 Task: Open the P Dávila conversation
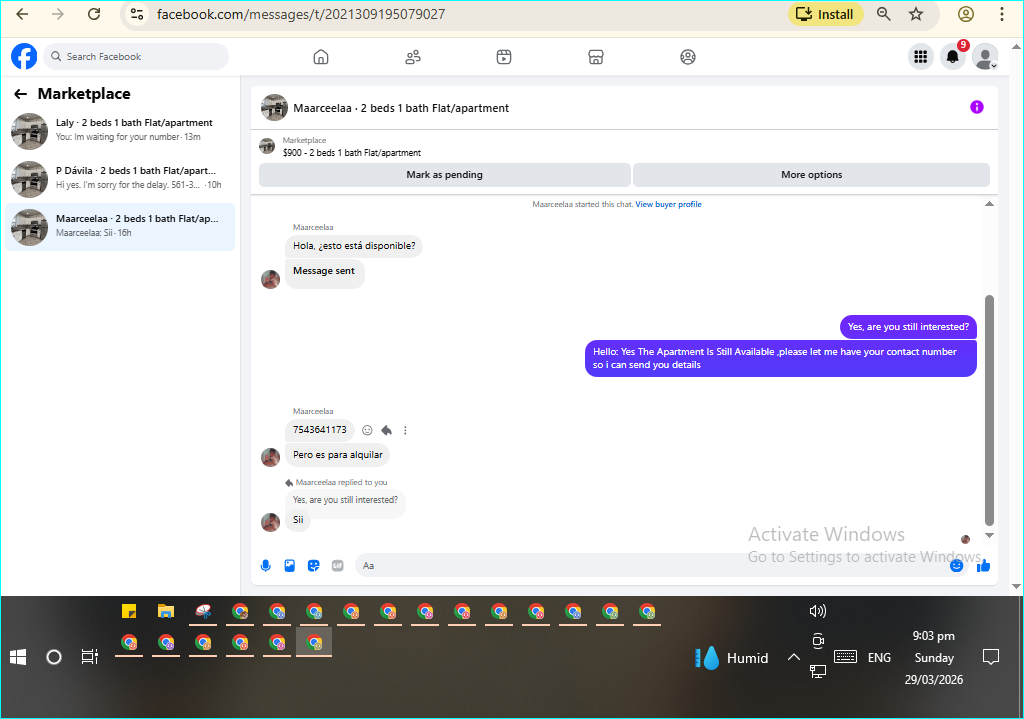pyautogui.click(x=120, y=178)
